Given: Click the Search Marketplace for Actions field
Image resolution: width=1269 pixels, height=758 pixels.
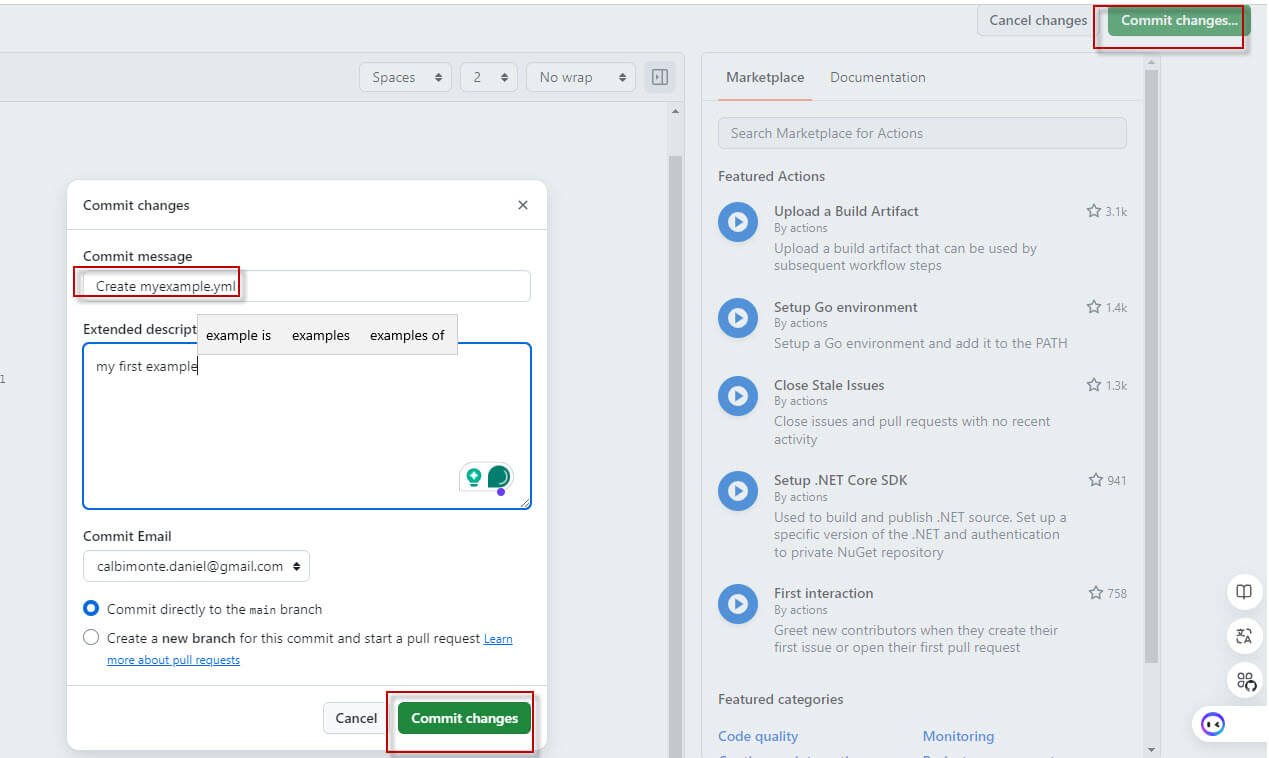Looking at the screenshot, I should click(921, 132).
